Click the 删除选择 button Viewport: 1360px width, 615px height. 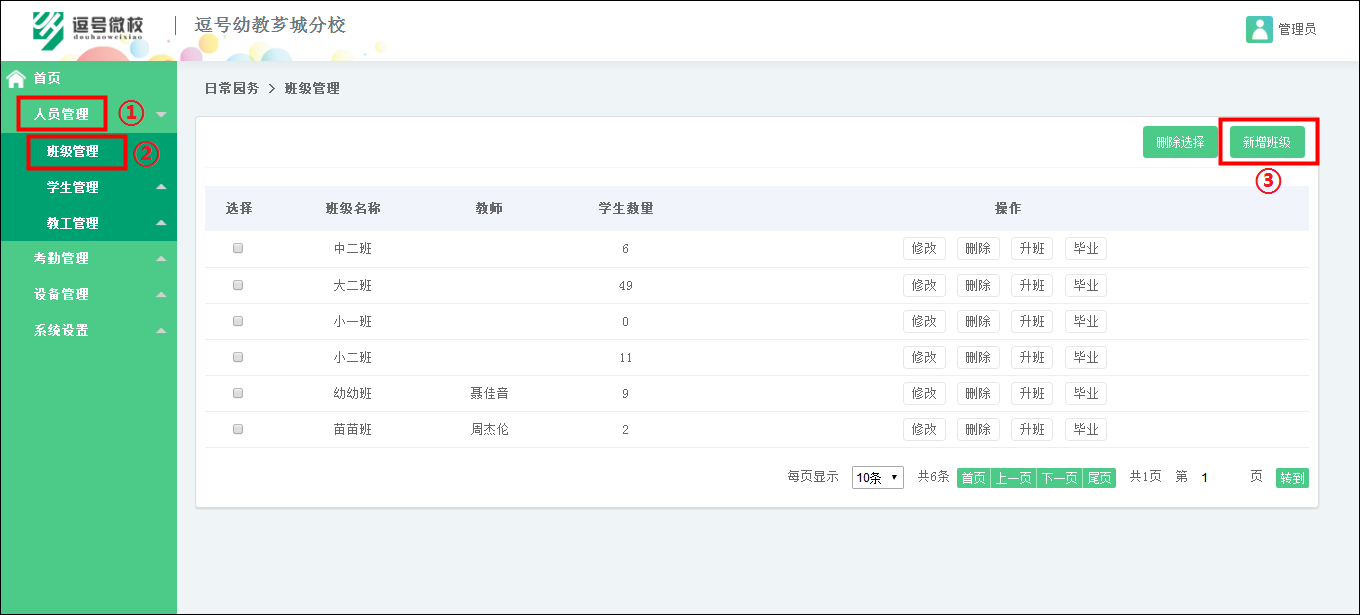1180,142
